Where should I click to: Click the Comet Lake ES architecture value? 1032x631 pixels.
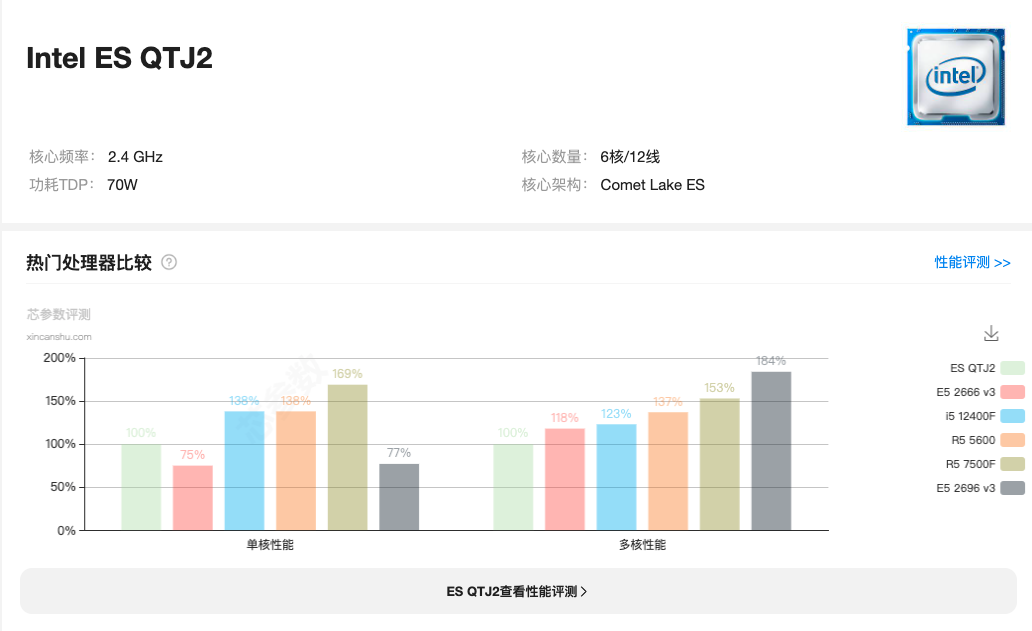point(652,185)
